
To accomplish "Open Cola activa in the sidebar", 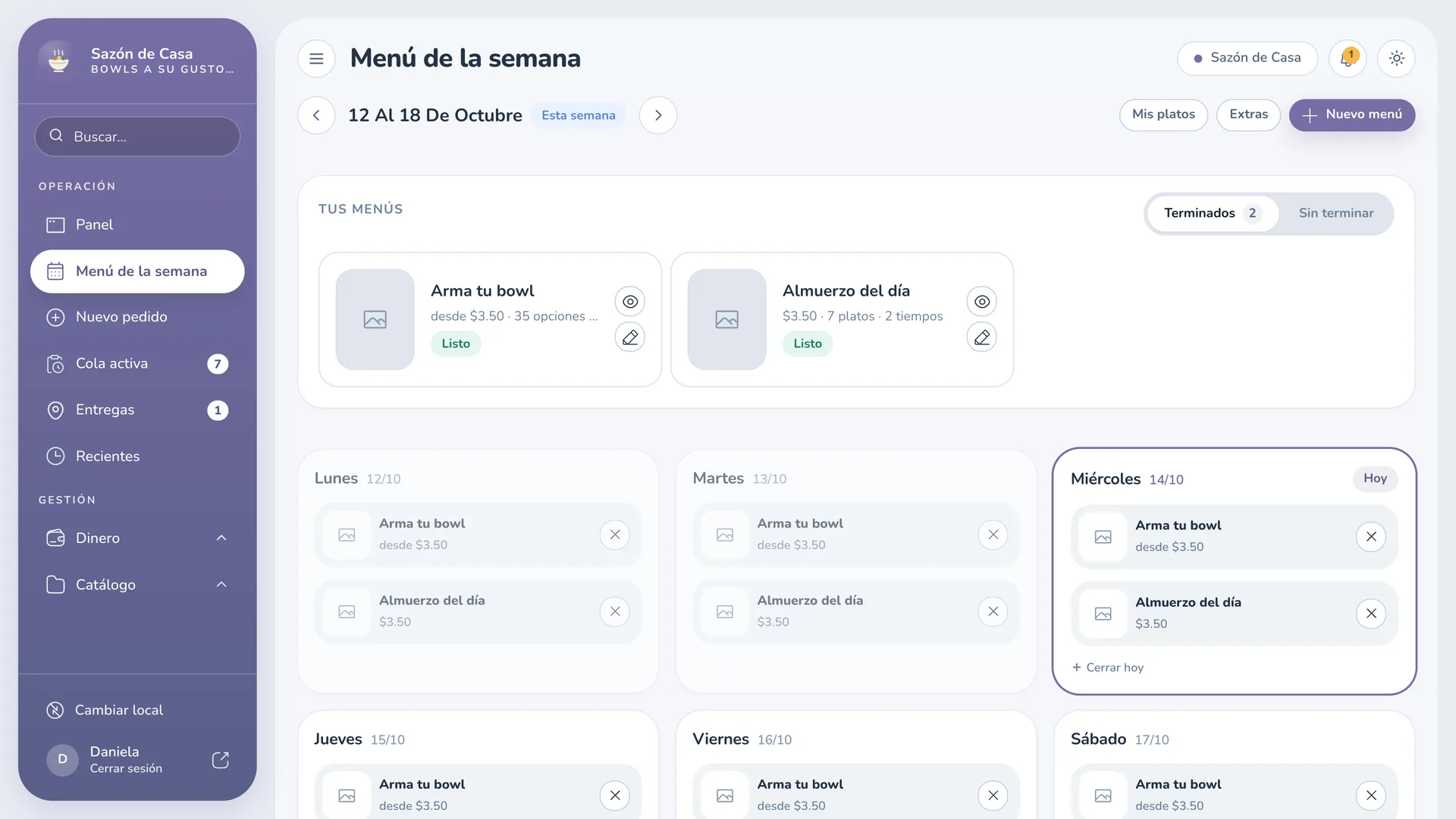I will pyautogui.click(x=137, y=364).
